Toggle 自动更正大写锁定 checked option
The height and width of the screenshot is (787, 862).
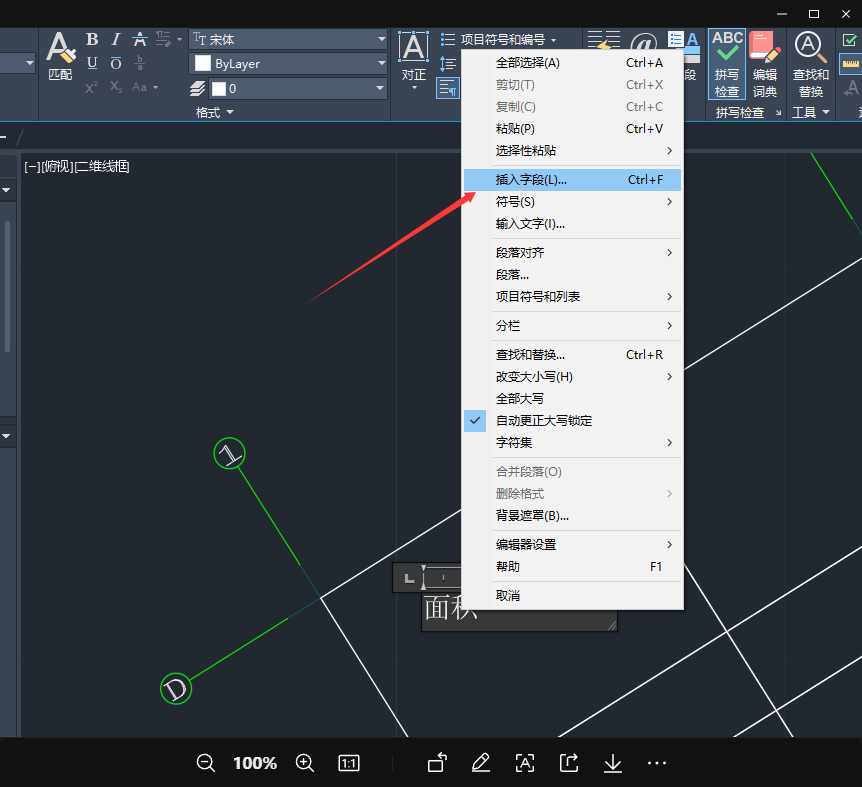[x=572, y=421]
